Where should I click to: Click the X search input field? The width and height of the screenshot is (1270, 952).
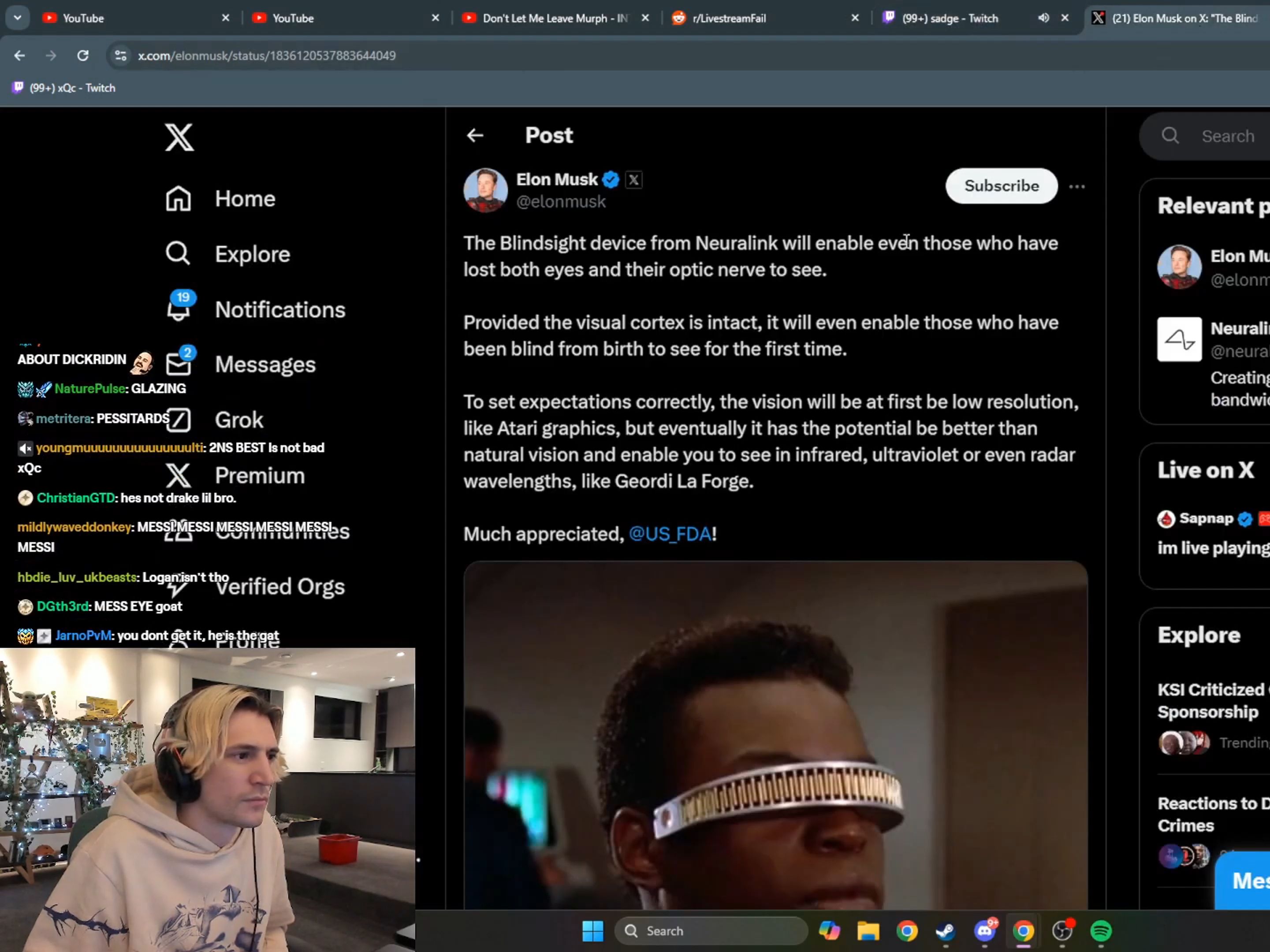coord(1229,136)
